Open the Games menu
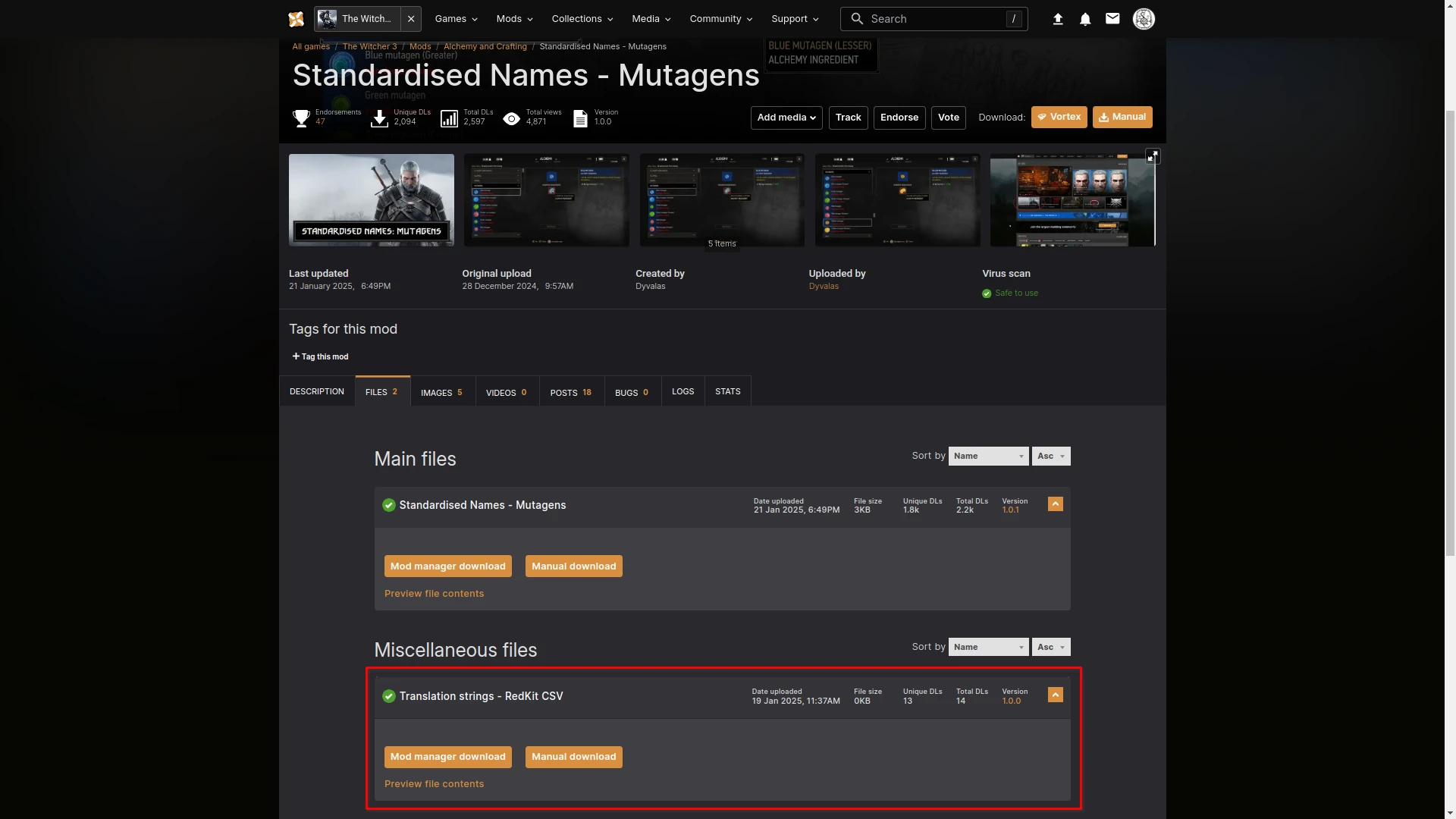The width and height of the screenshot is (1456, 819). coord(456,19)
